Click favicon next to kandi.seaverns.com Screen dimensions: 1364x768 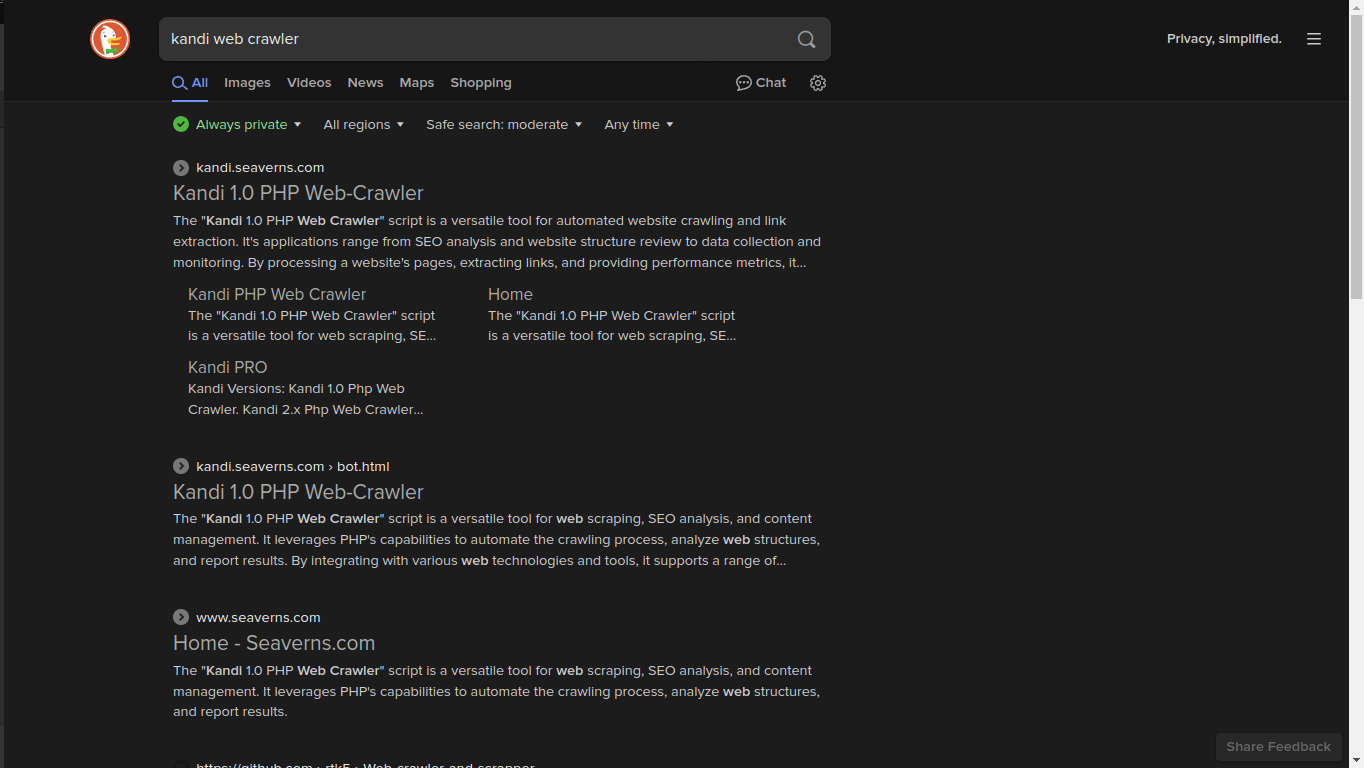click(x=181, y=168)
